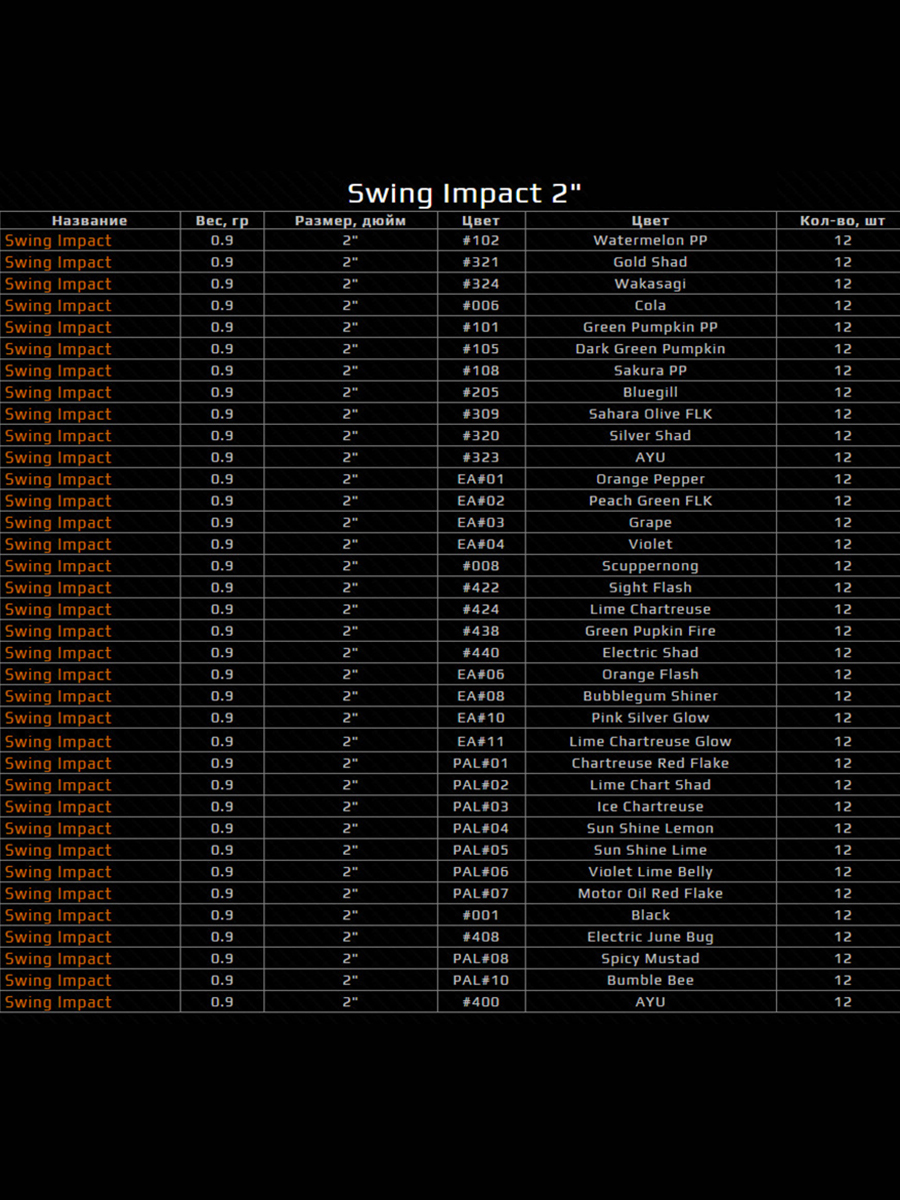Click the "Electric Shad" color name

tap(650, 653)
